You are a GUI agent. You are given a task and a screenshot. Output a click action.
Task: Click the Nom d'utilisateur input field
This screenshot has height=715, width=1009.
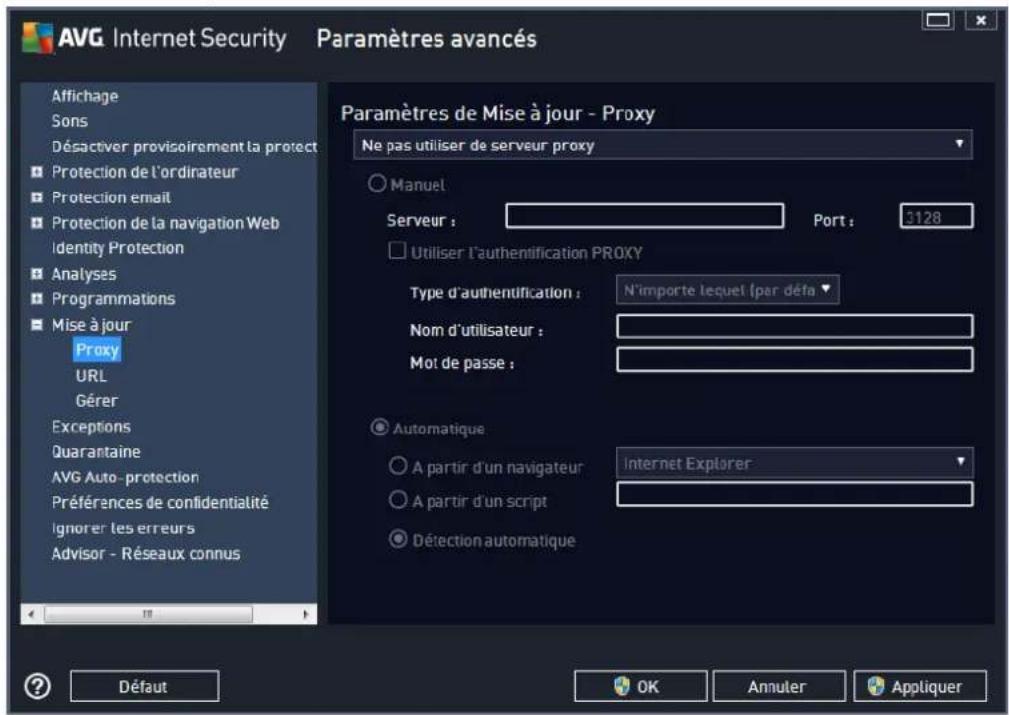(795, 326)
